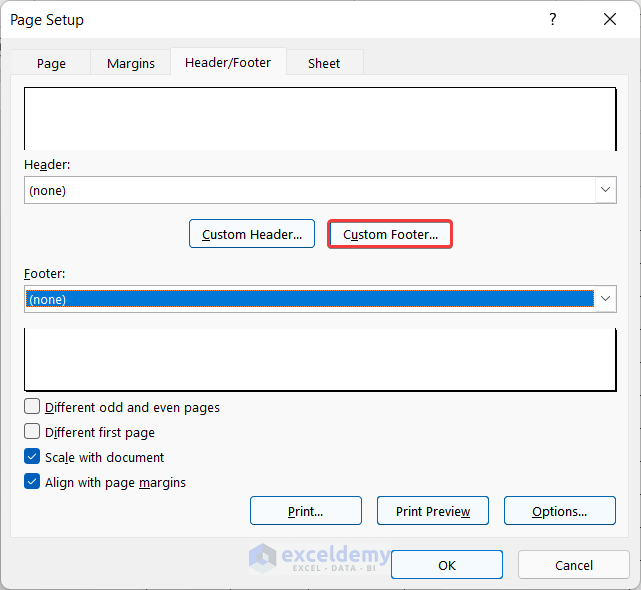Go to the Sheet tab

pos(324,63)
